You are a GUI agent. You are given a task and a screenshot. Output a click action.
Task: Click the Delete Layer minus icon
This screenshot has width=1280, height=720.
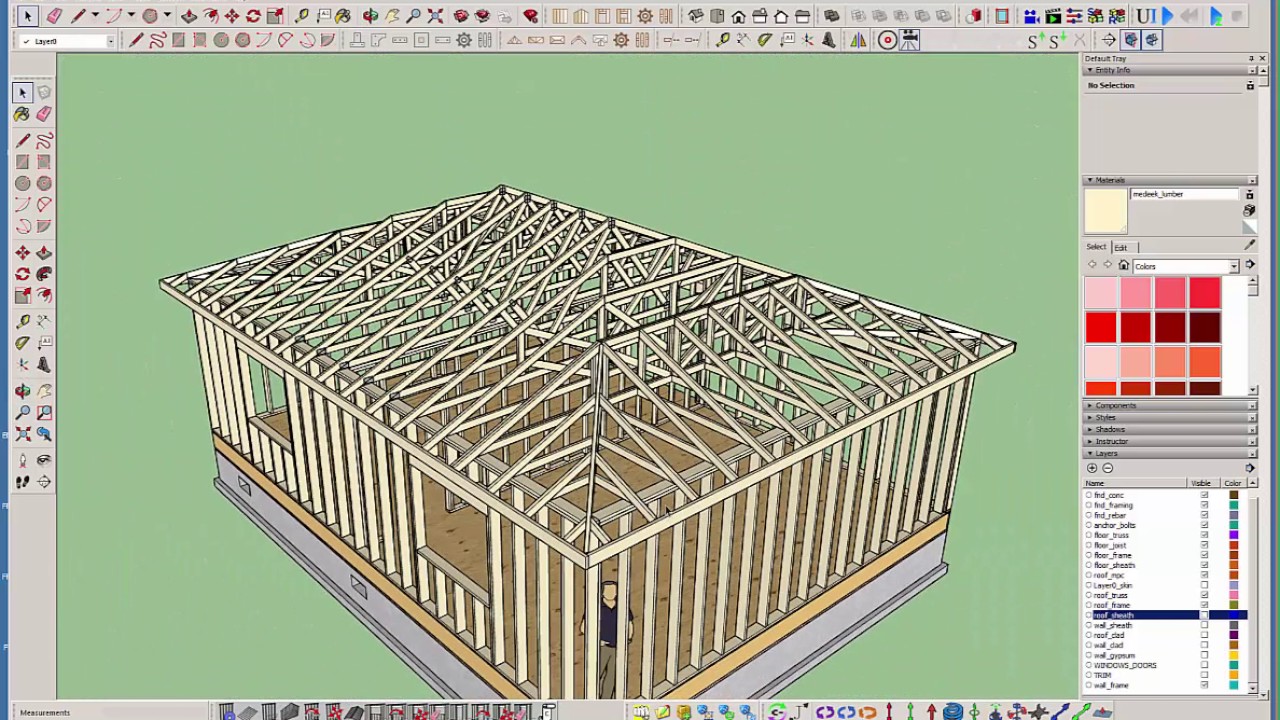click(x=1107, y=468)
